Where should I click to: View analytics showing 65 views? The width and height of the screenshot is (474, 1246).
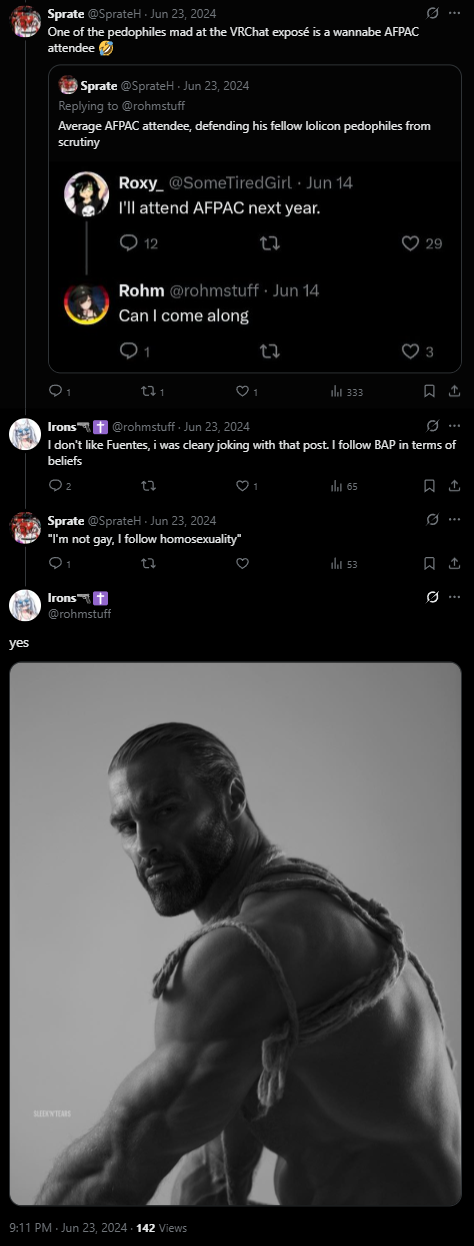click(344, 486)
